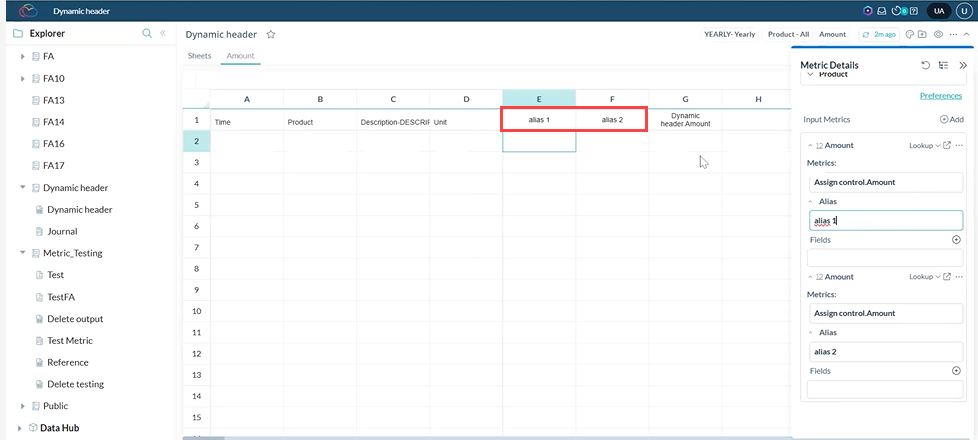The width and height of the screenshot is (978, 440).
Task: Collapse the Metric_Testing tree node
Action: [x=23, y=253]
